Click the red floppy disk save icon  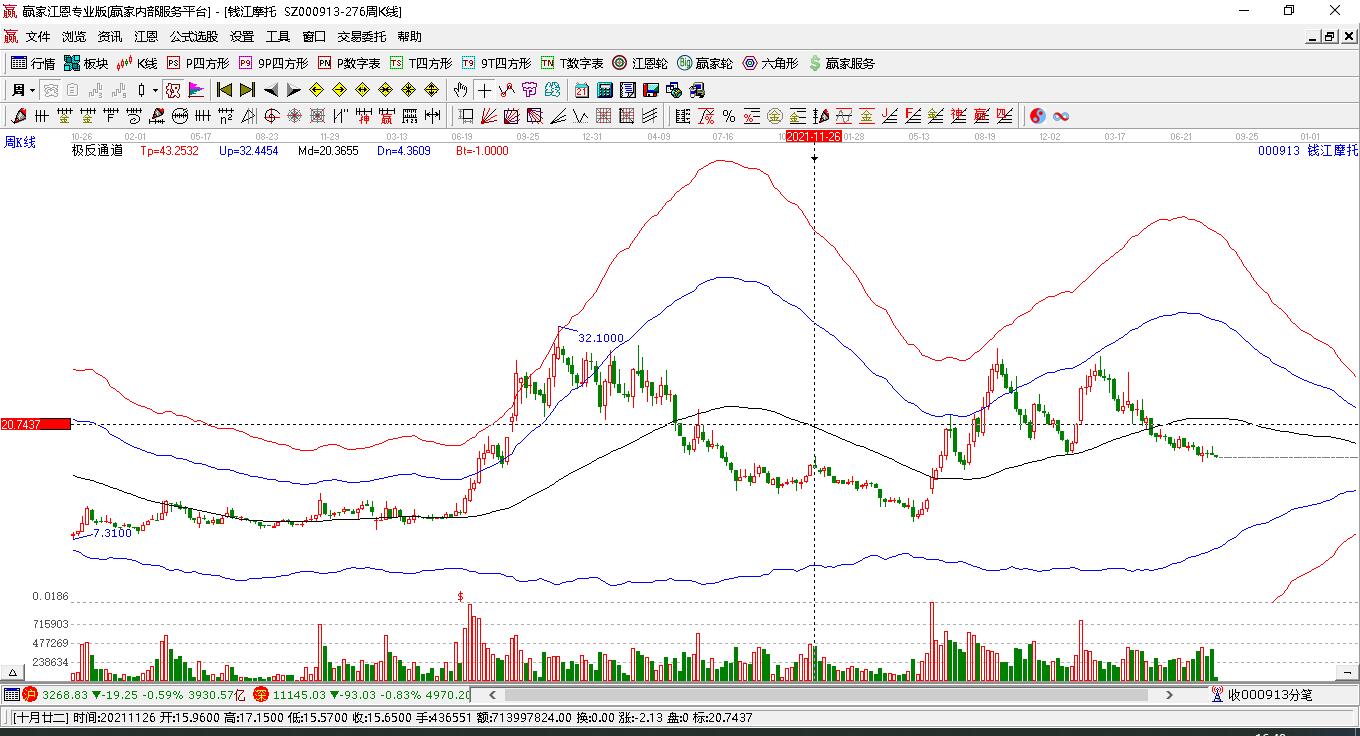[651, 90]
